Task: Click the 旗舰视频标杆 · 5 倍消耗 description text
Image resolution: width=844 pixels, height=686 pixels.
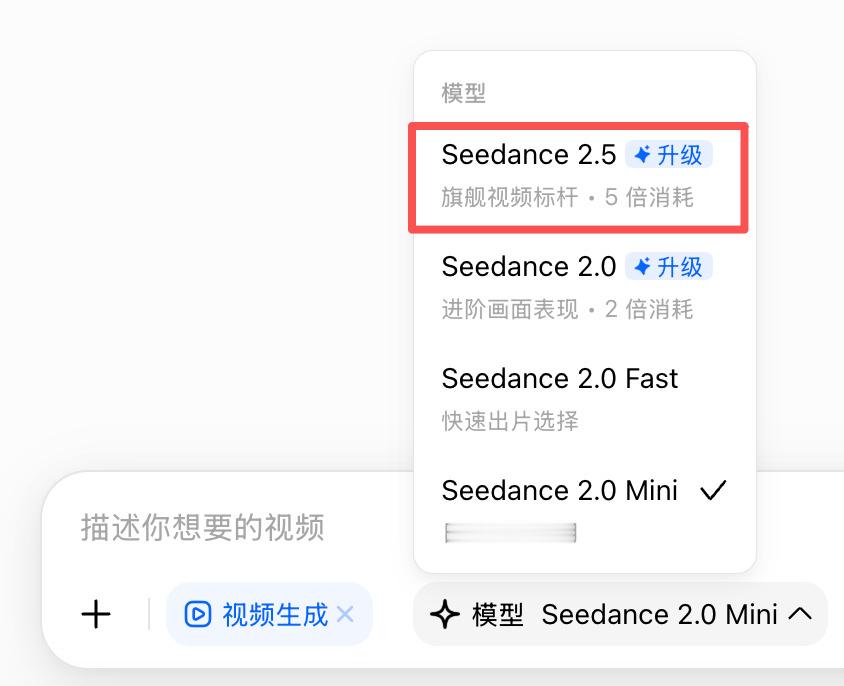Action: point(567,197)
